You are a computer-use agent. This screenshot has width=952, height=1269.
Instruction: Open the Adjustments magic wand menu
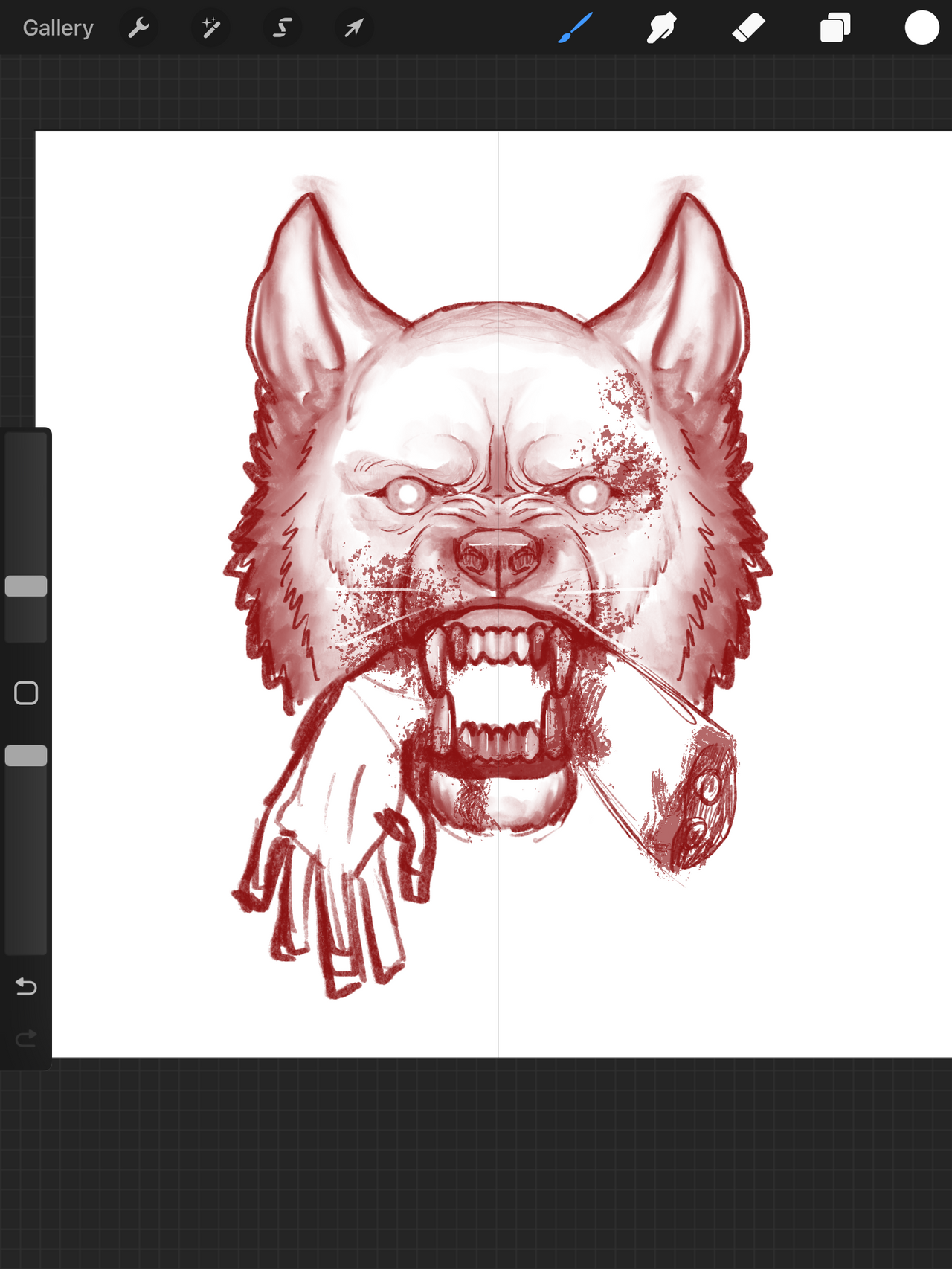click(210, 28)
